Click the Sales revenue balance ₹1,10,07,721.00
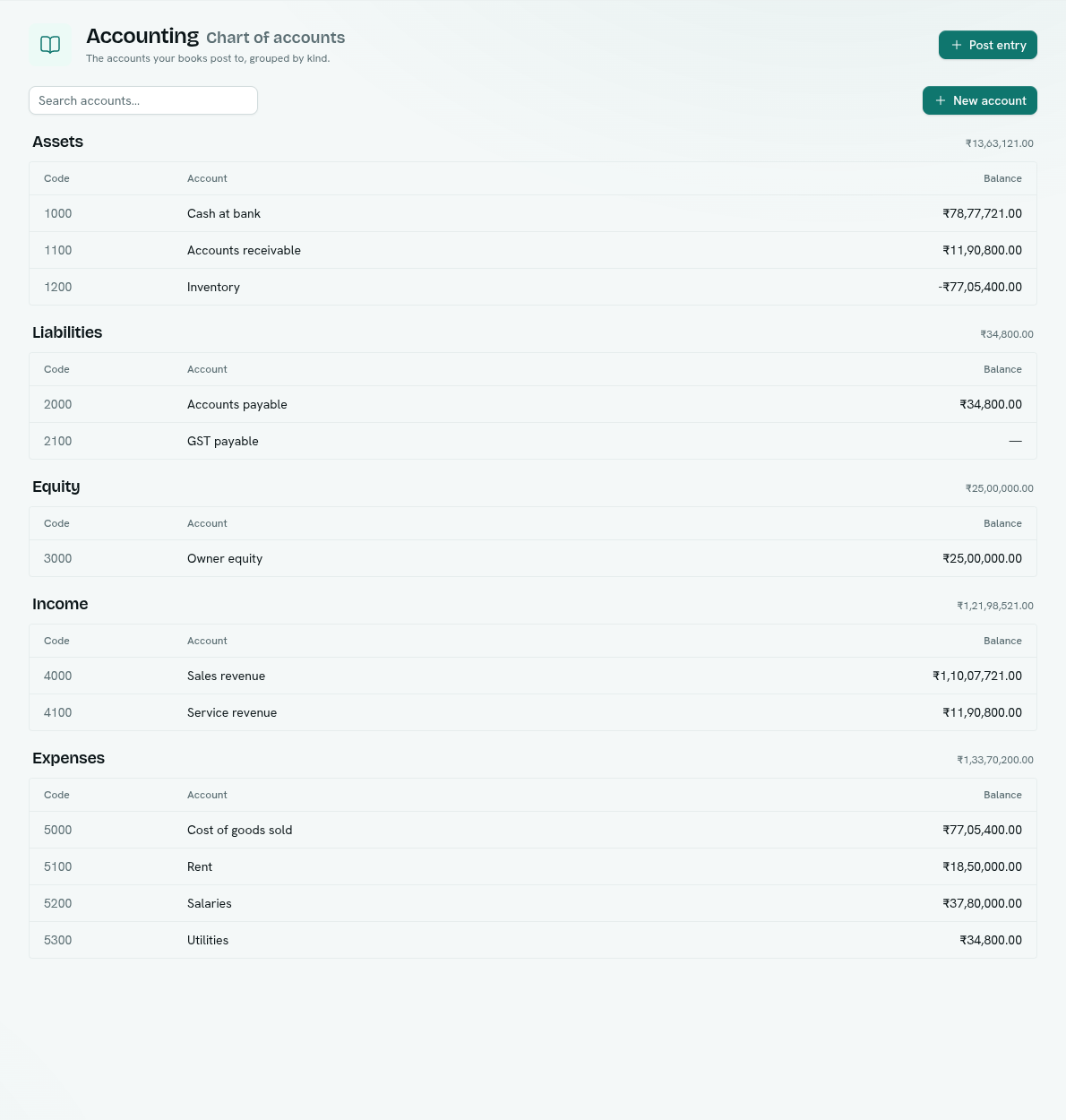Image resolution: width=1066 pixels, height=1120 pixels. (x=977, y=676)
